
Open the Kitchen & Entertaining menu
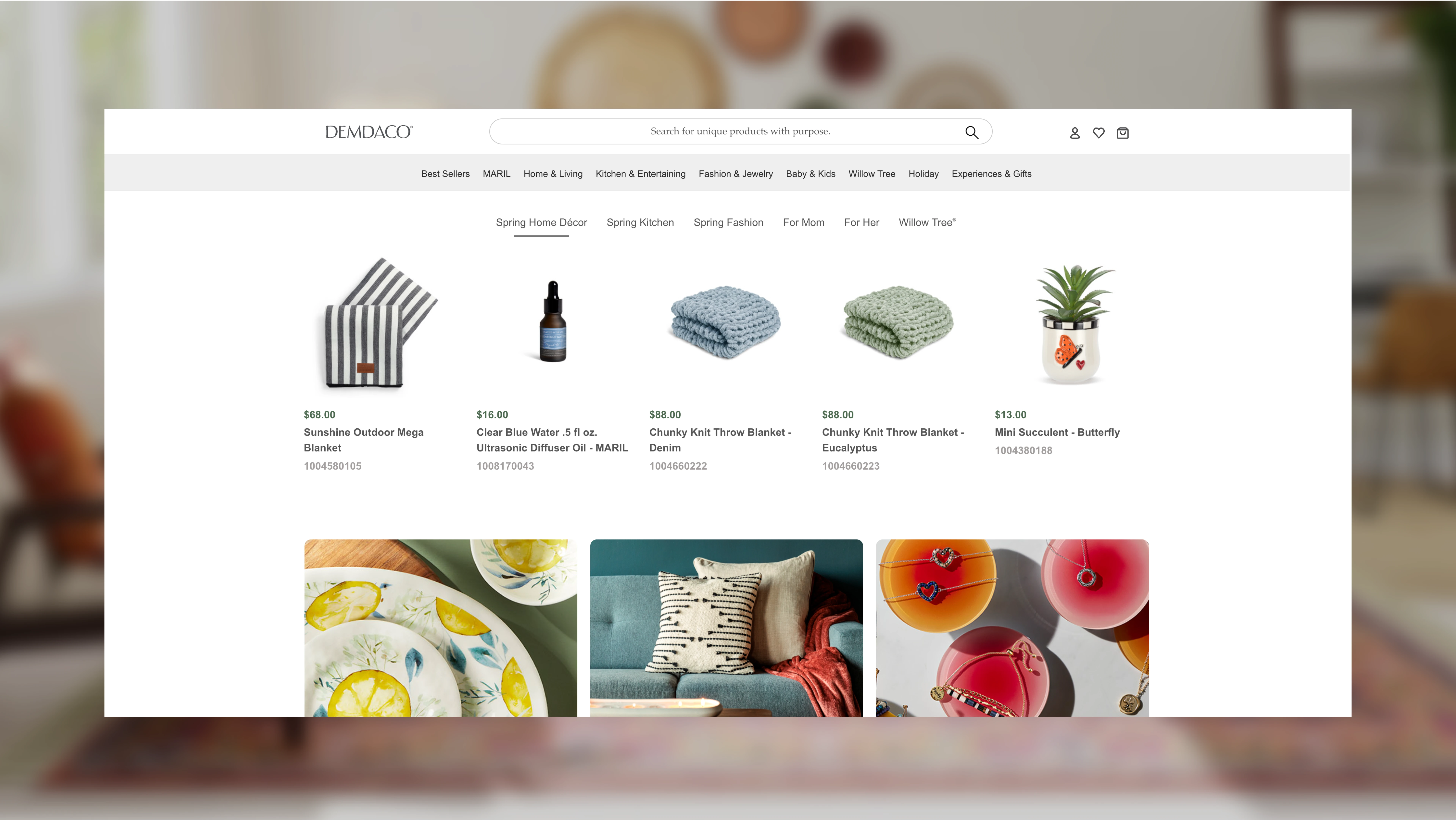pos(640,174)
